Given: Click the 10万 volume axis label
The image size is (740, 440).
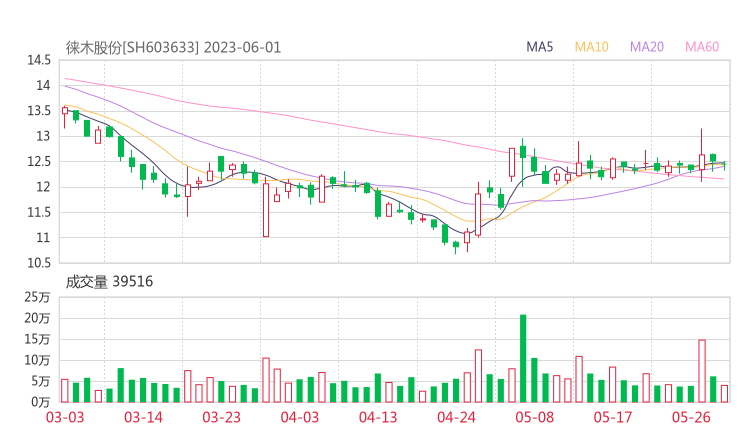Looking at the screenshot, I should tap(37, 360).
